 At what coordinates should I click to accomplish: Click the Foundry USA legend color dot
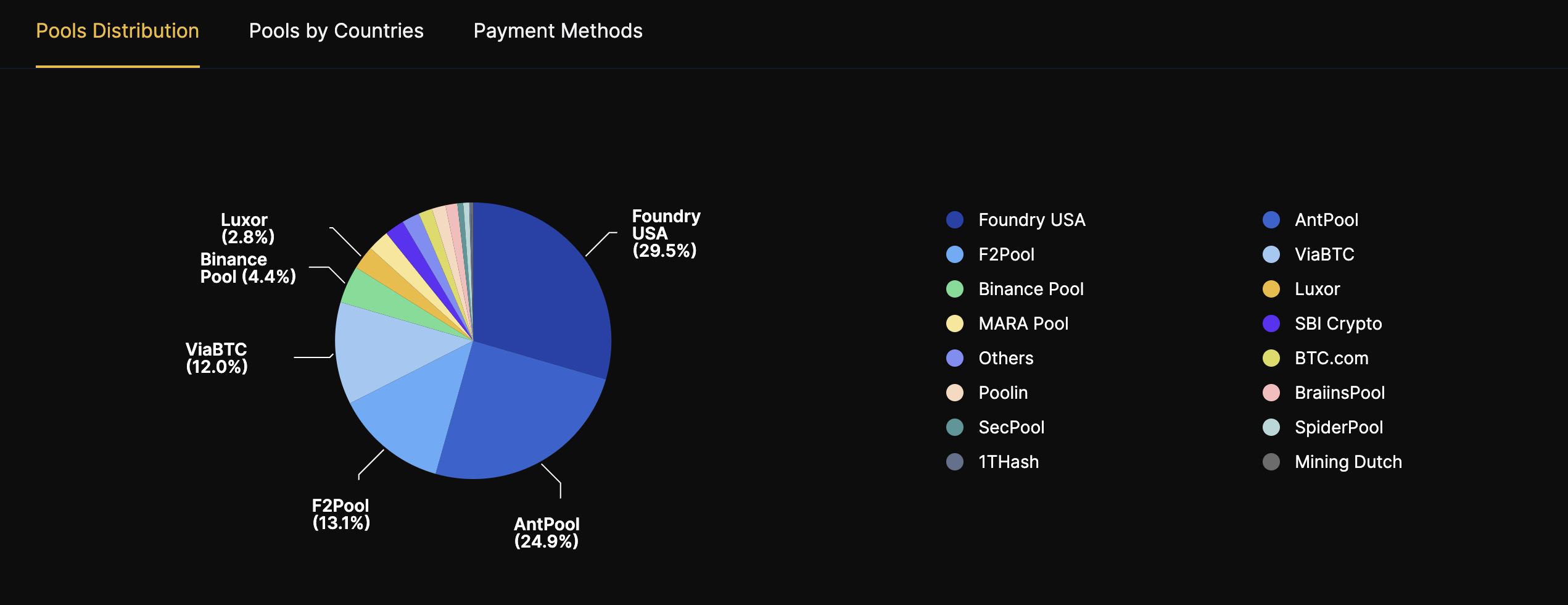955,220
